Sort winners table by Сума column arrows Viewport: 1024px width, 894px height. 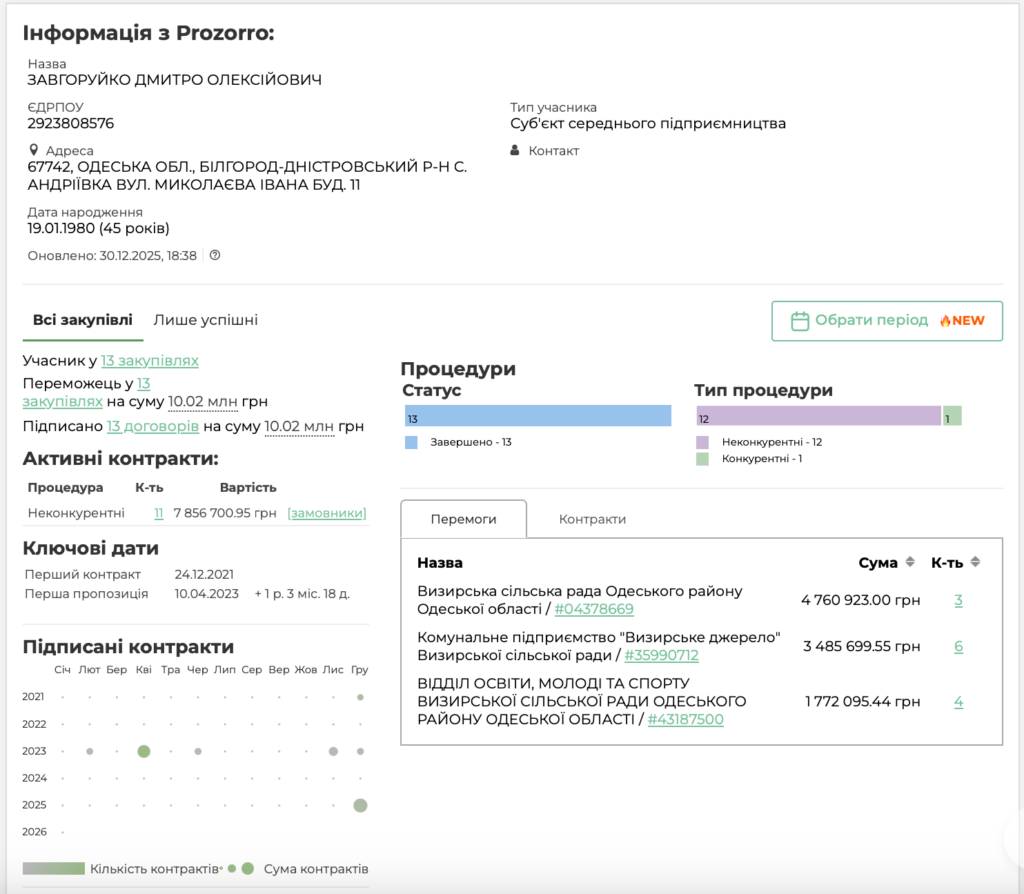[x=910, y=562]
